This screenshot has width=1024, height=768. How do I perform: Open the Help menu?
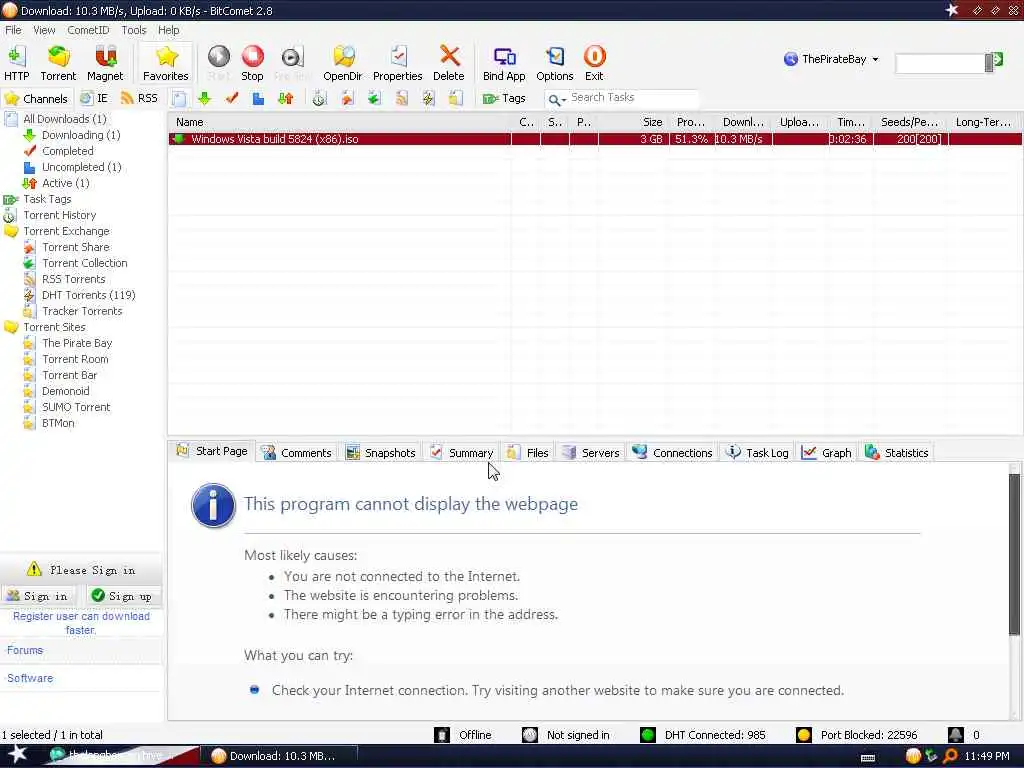tap(168, 30)
